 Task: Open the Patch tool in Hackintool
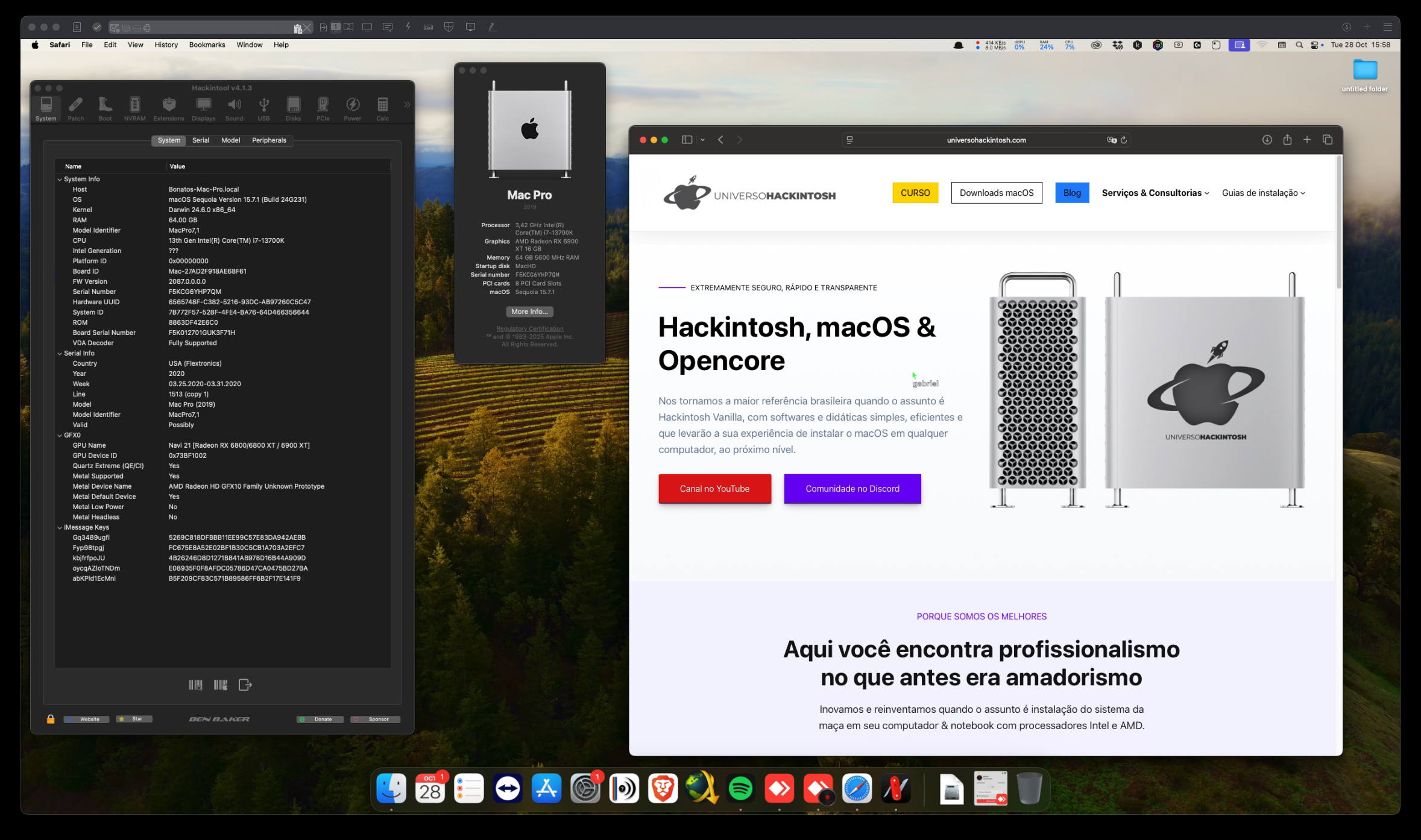76,108
